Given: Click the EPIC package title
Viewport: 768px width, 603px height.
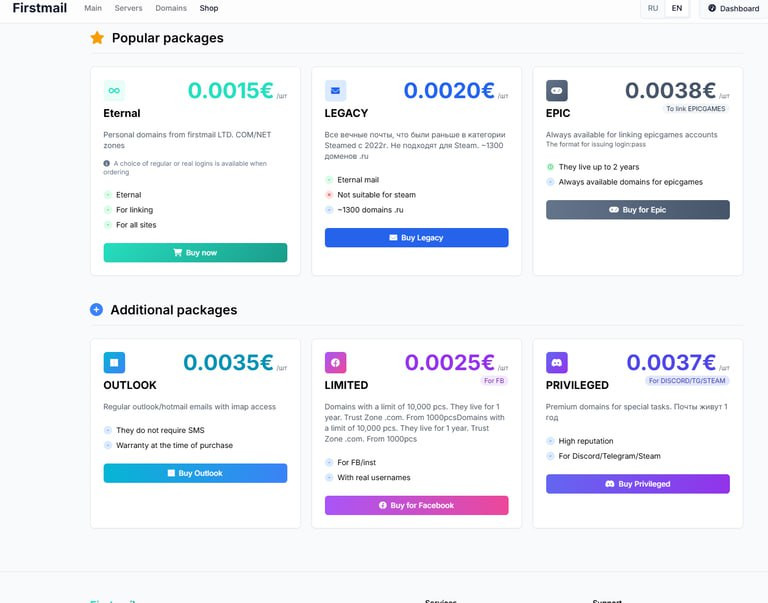Looking at the screenshot, I should (558, 113).
